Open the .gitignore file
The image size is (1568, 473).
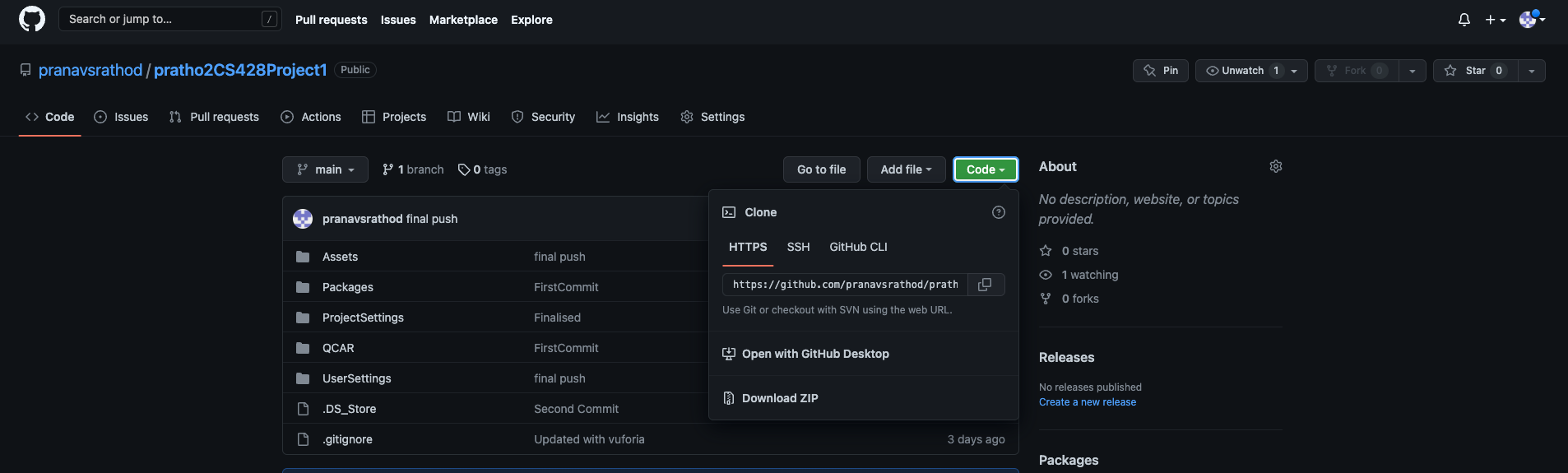(x=347, y=439)
